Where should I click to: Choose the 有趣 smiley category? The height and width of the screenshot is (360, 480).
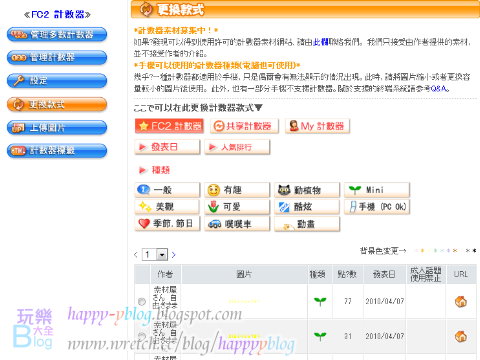[x=237, y=190]
